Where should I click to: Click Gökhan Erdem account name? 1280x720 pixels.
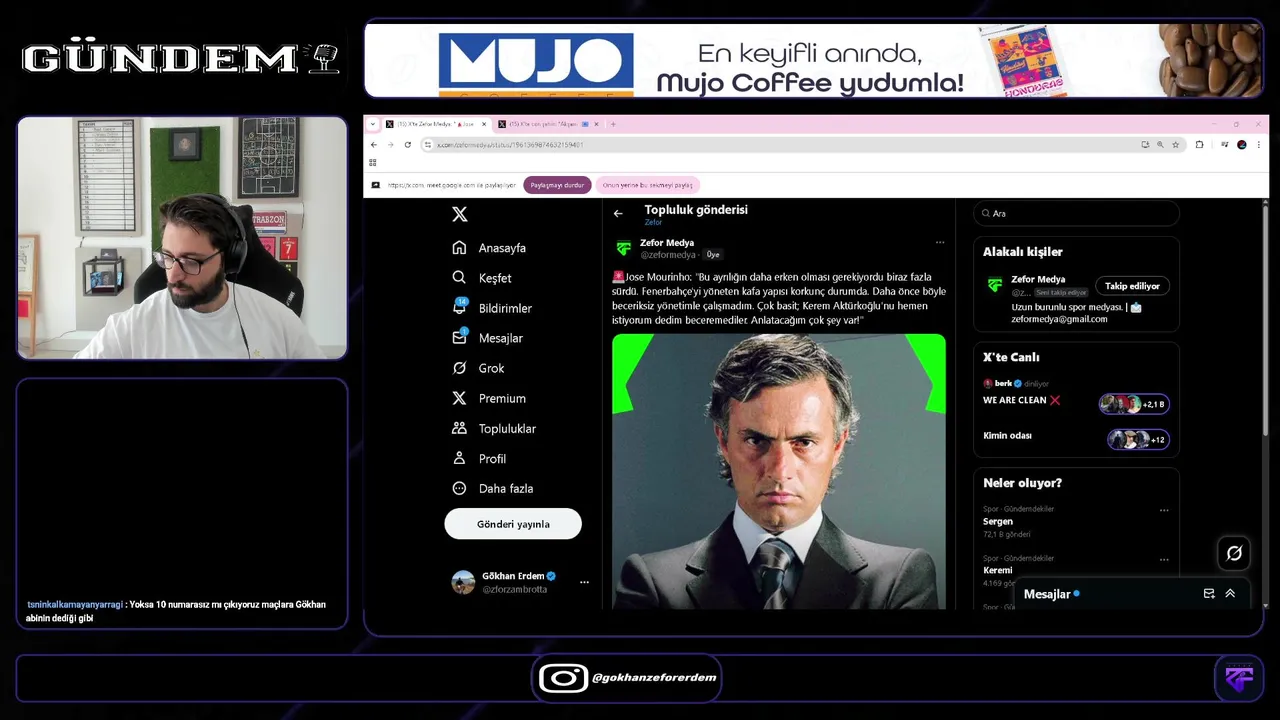coord(513,576)
